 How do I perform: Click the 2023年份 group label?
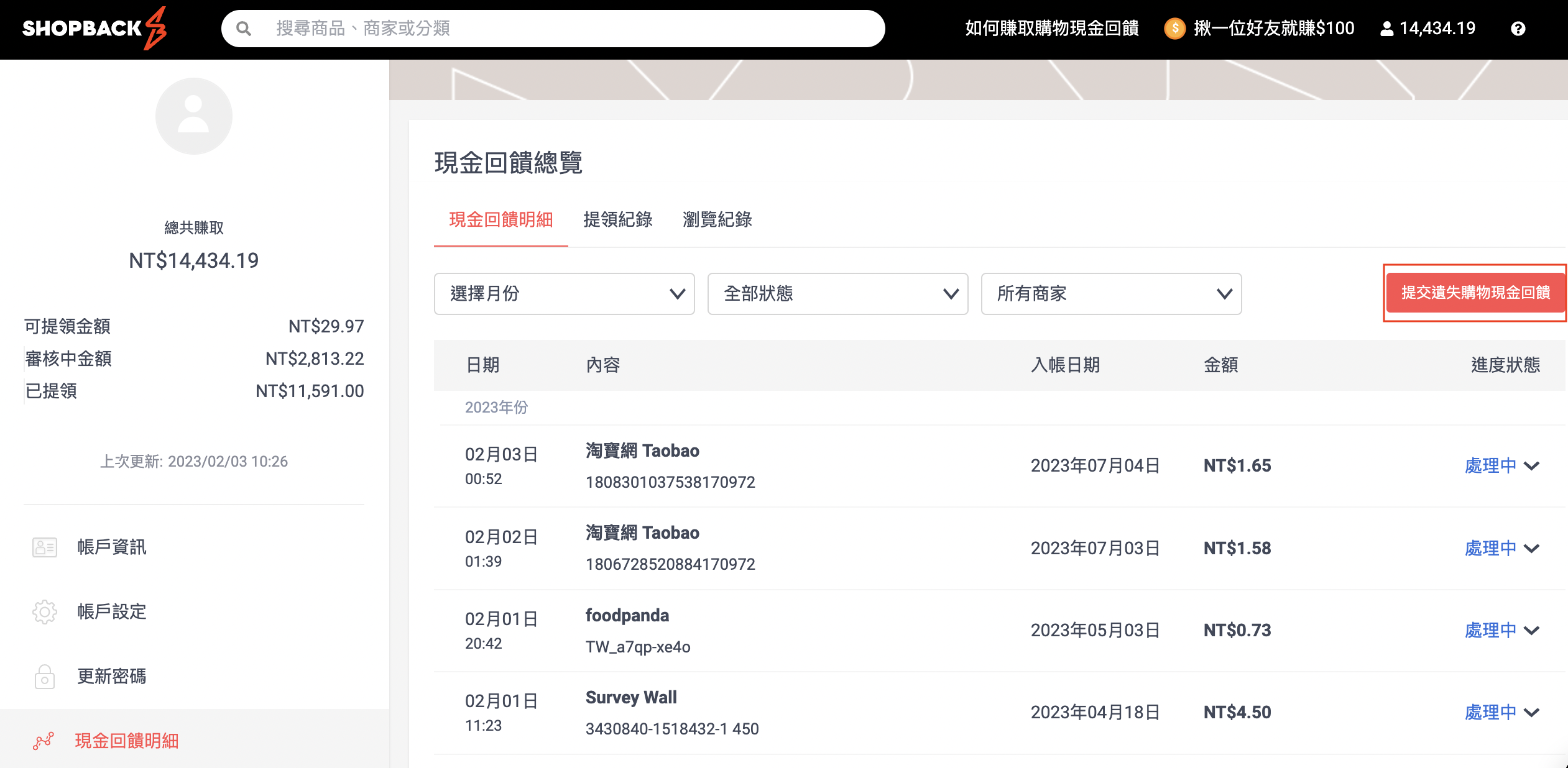tap(496, 408)
